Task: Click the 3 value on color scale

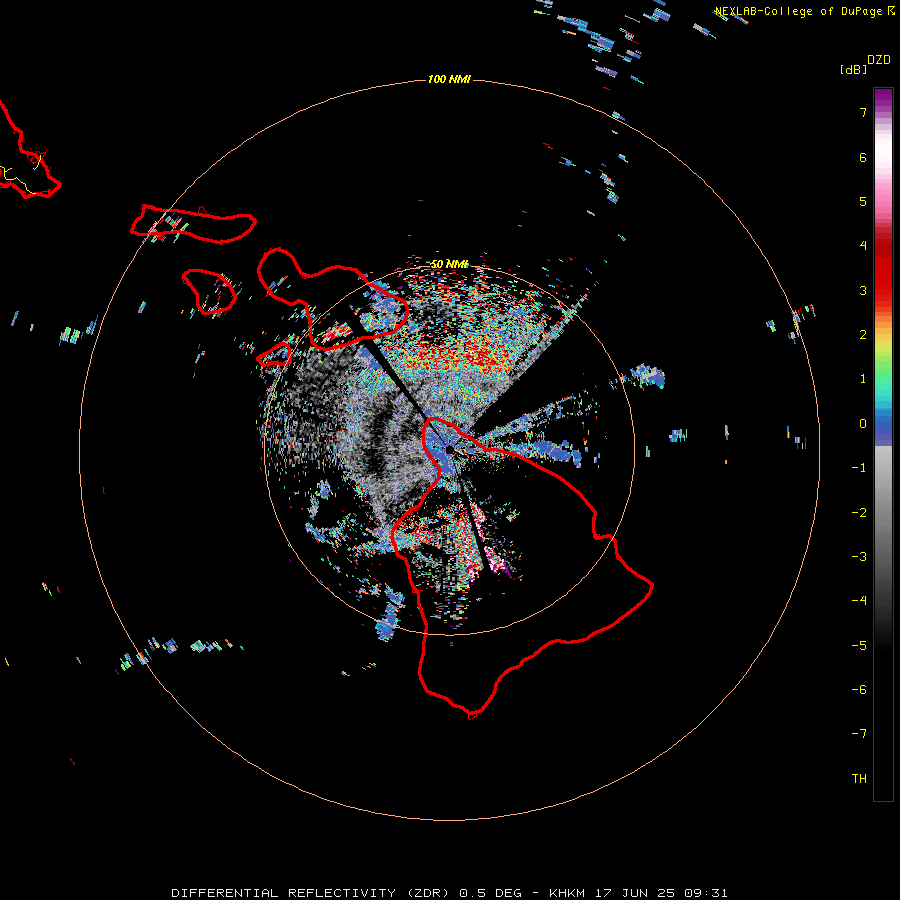Action: pos(863,290)
